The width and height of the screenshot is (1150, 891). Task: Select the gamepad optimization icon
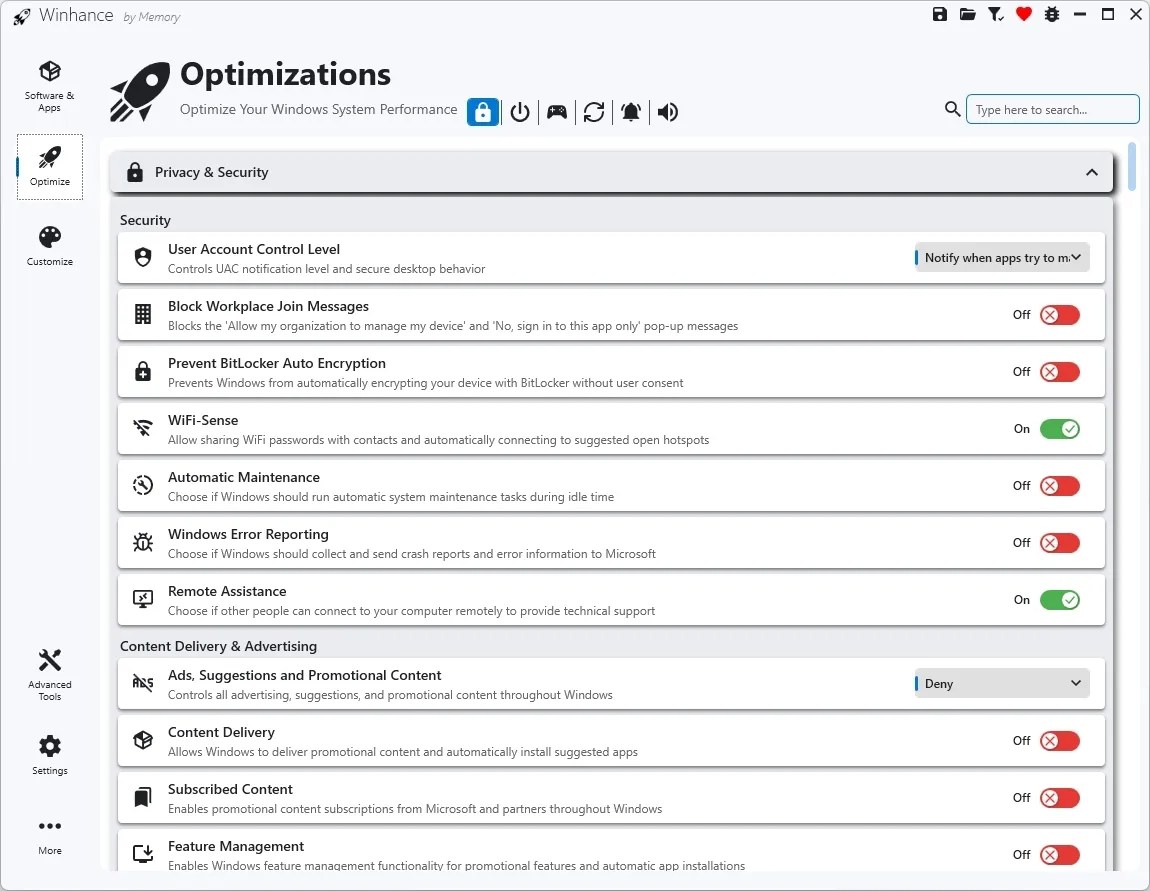tap(557, 112)
